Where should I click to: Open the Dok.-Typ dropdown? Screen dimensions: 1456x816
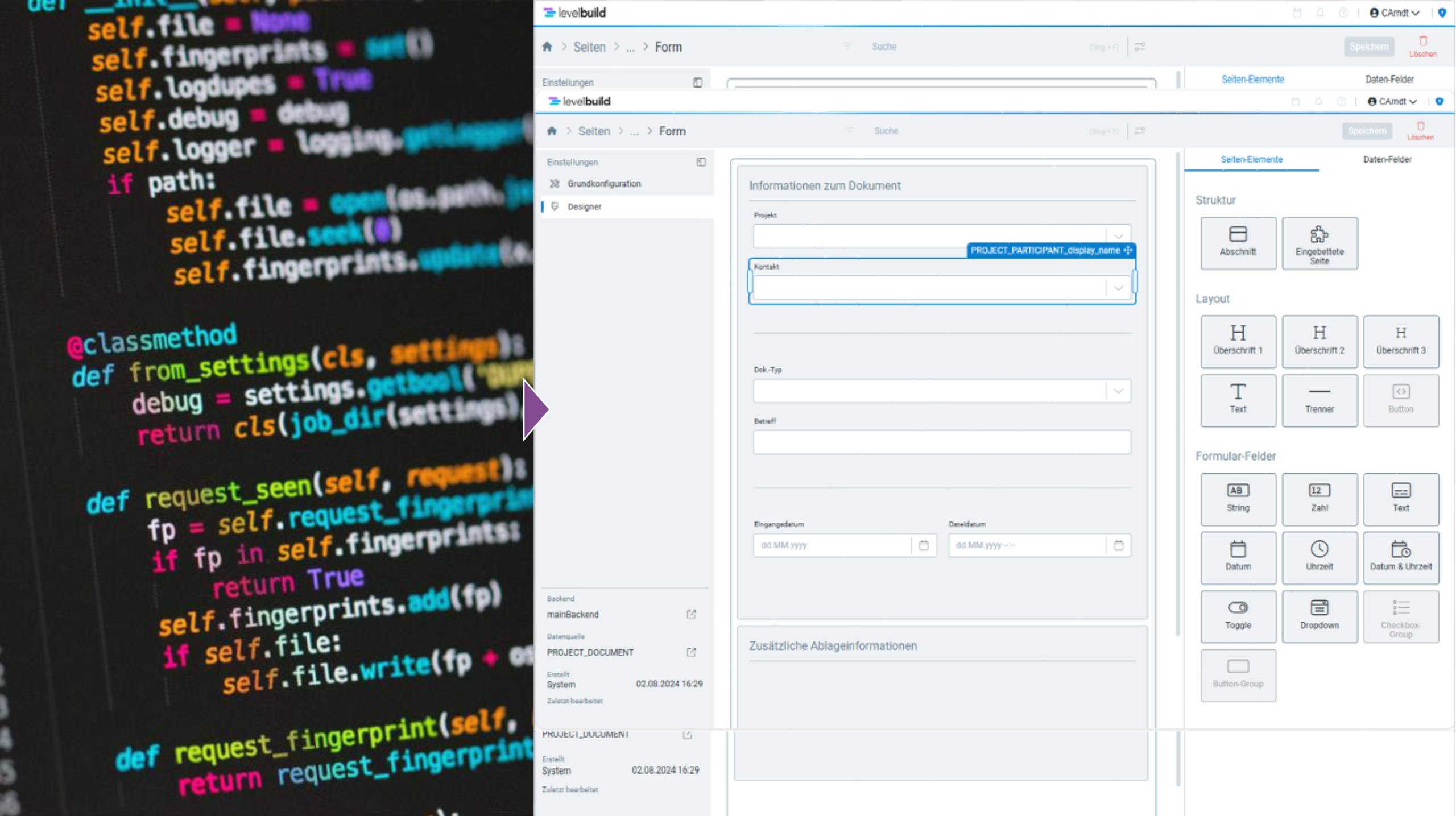click(x=1118, y=391)
